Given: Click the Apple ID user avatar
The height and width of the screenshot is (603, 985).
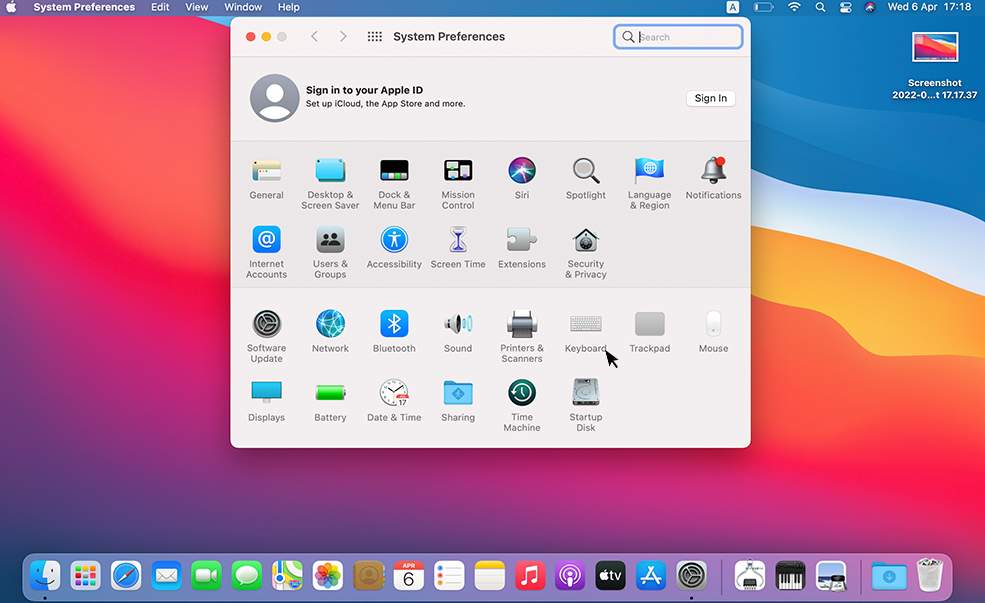Looking at the screenshot, I should click(x=275, y=98).
